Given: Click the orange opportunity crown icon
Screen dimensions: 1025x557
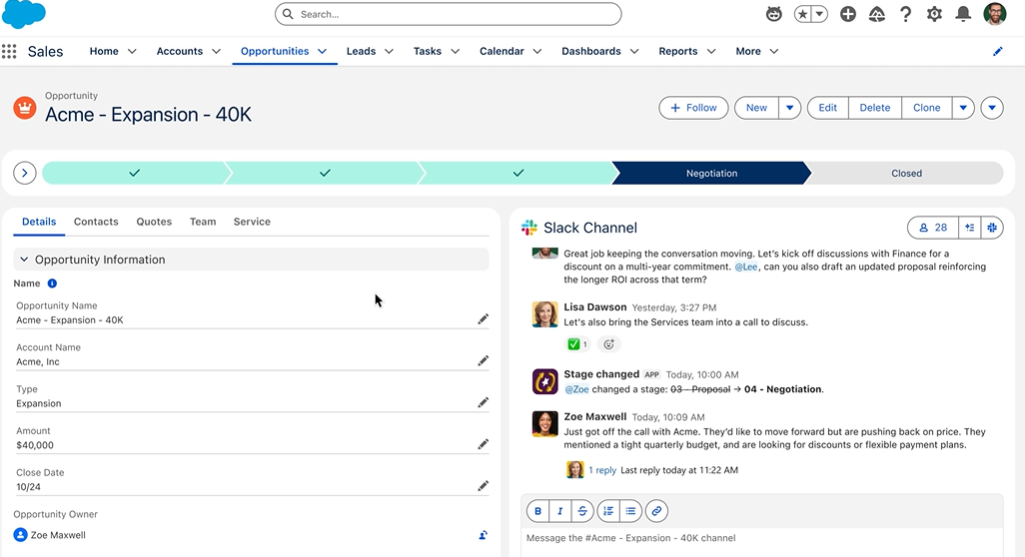Looking at the screenshot, I should 25,108.
